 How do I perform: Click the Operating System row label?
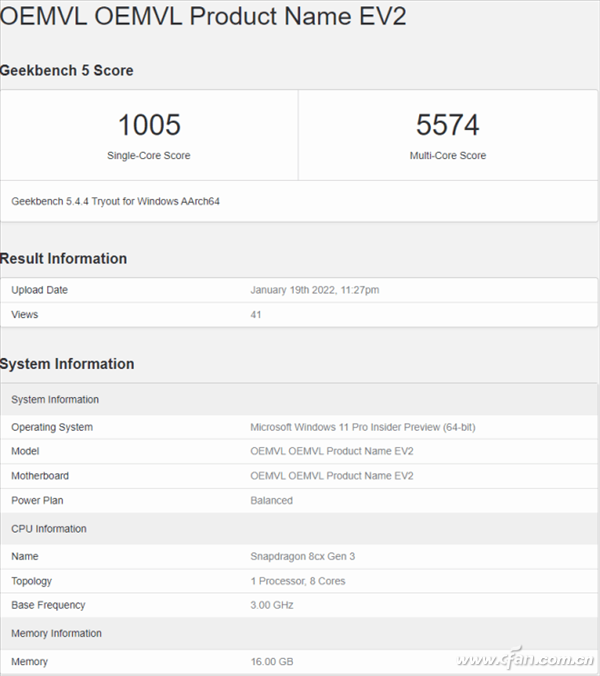[x=52, y=427]
